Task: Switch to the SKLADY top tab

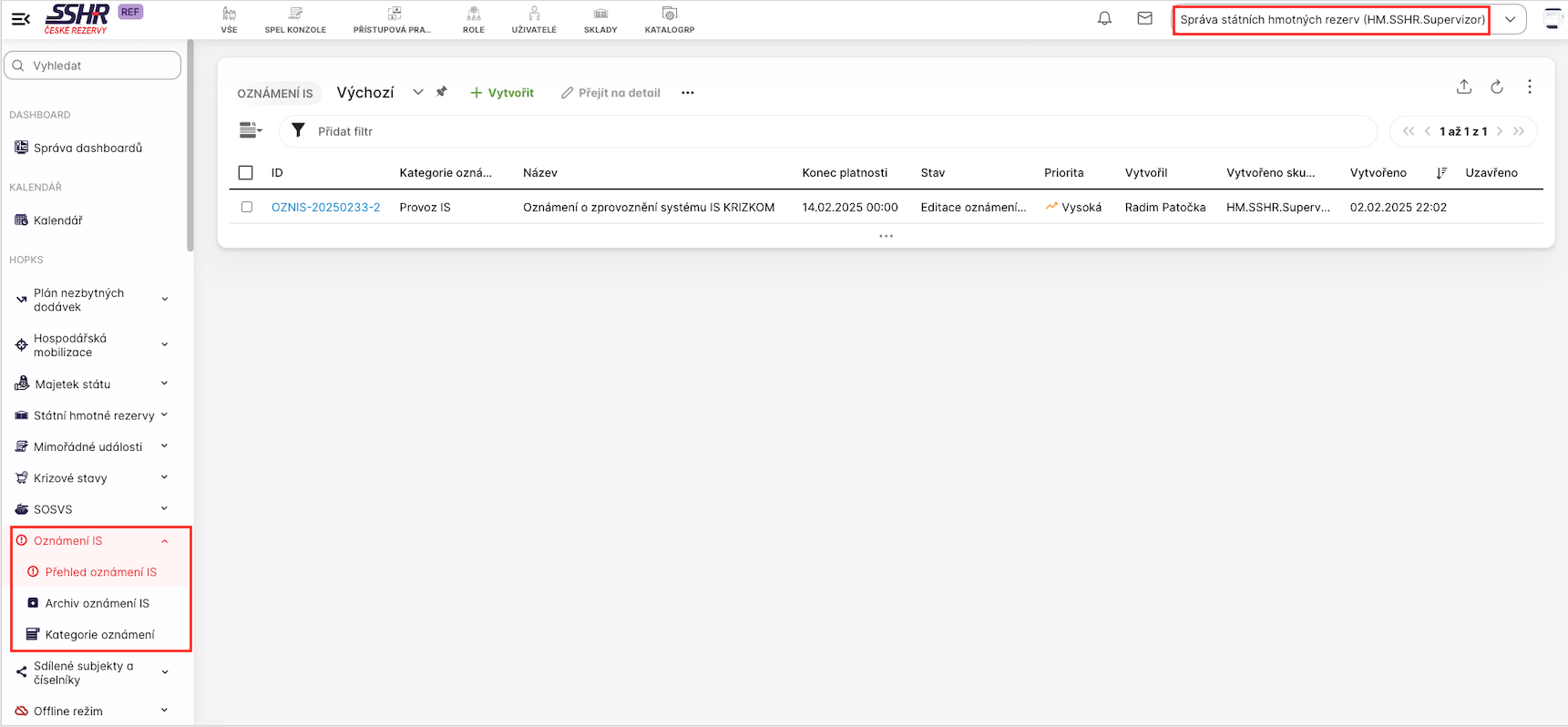Action: click(x=600, y=19)
